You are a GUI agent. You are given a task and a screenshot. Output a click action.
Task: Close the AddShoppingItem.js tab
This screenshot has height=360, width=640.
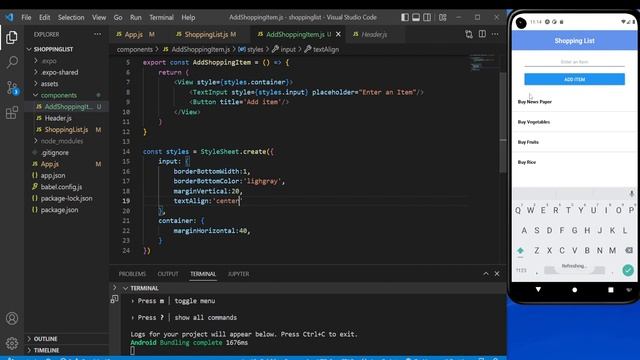click(338, 34)
